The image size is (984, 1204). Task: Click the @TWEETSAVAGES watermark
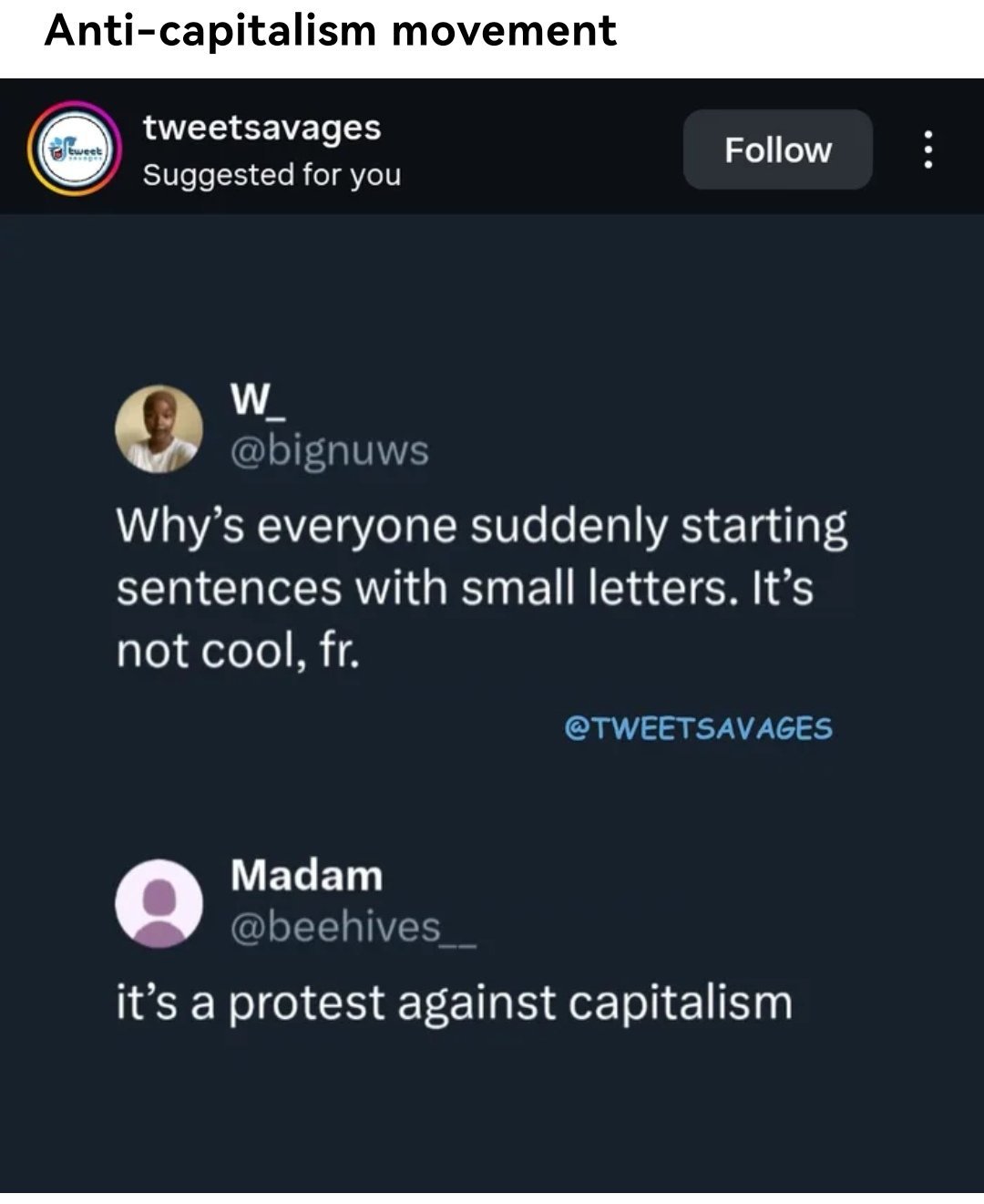[x=698, y=729]
